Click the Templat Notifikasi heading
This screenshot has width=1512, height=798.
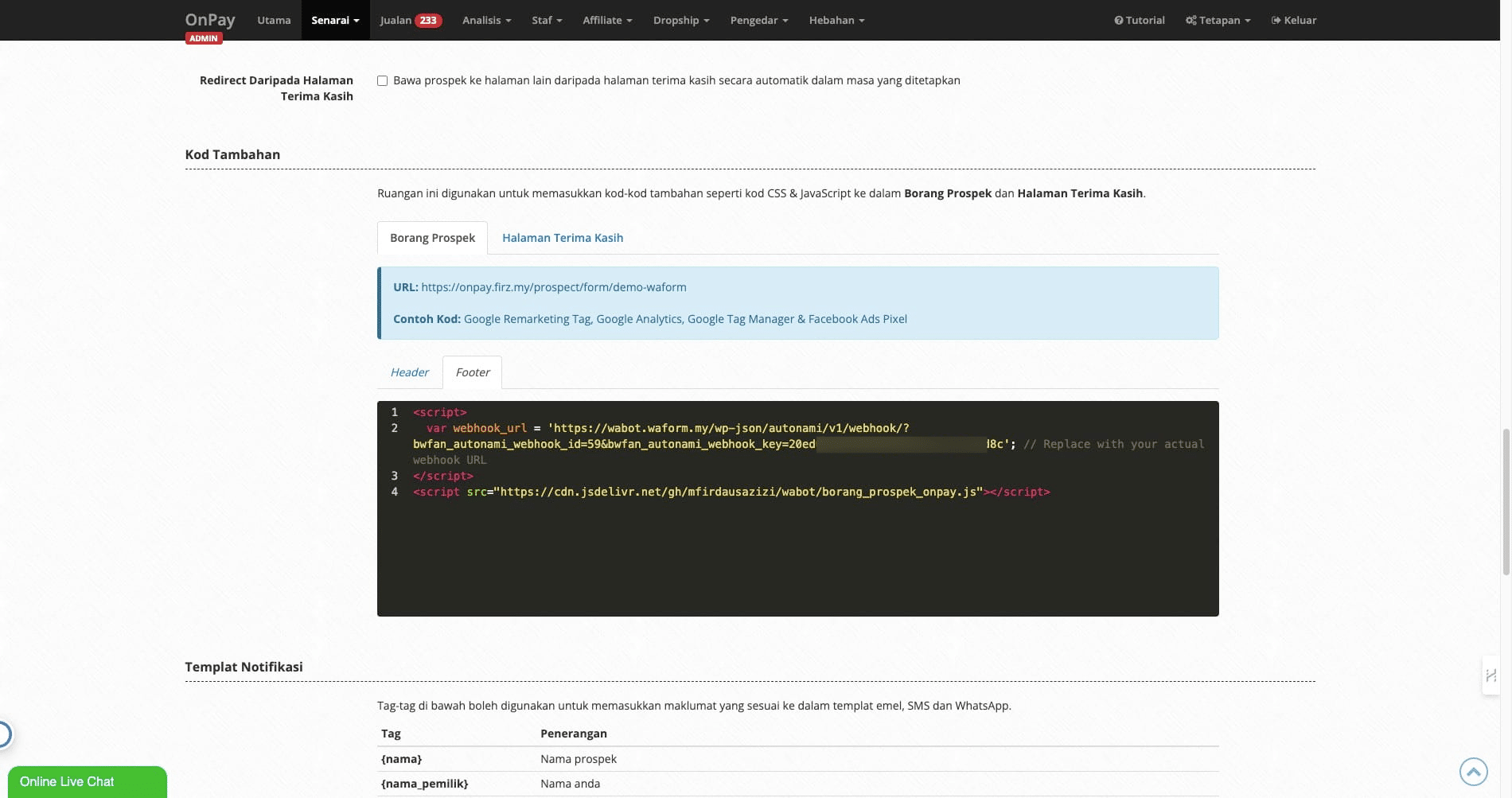click(244, 667)
